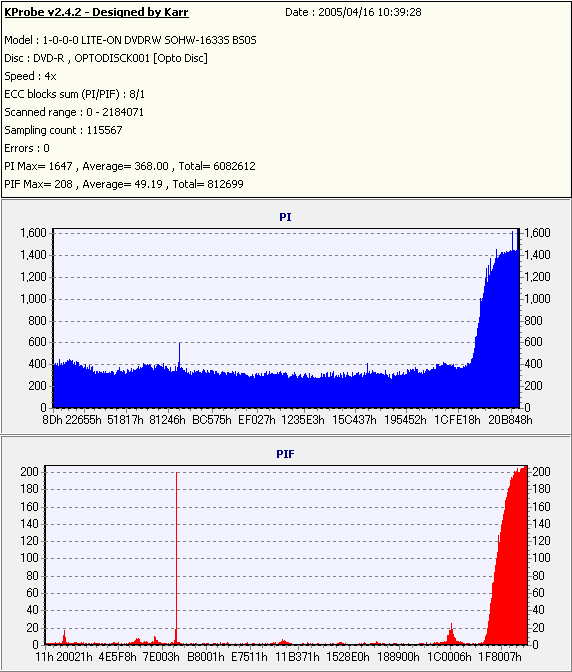Click the PI chart title
The height and width of the screenshot is (672, 572).
click(x=285, y=217)
